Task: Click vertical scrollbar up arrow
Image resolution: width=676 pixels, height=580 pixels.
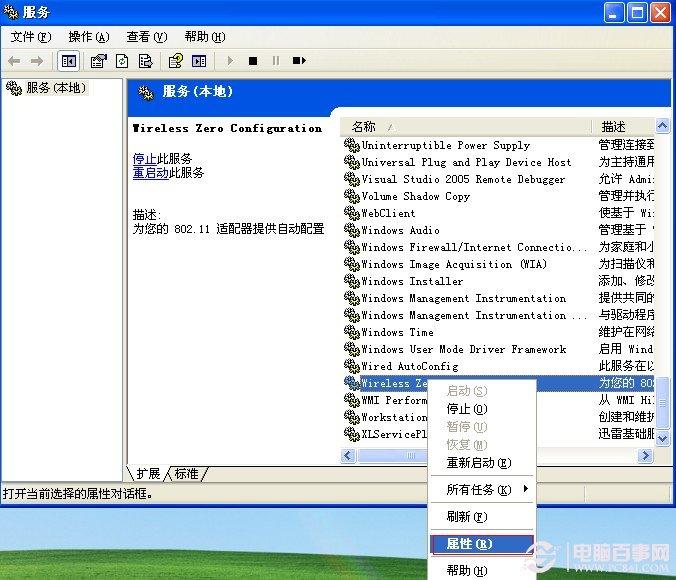Action: pos(662,126)
